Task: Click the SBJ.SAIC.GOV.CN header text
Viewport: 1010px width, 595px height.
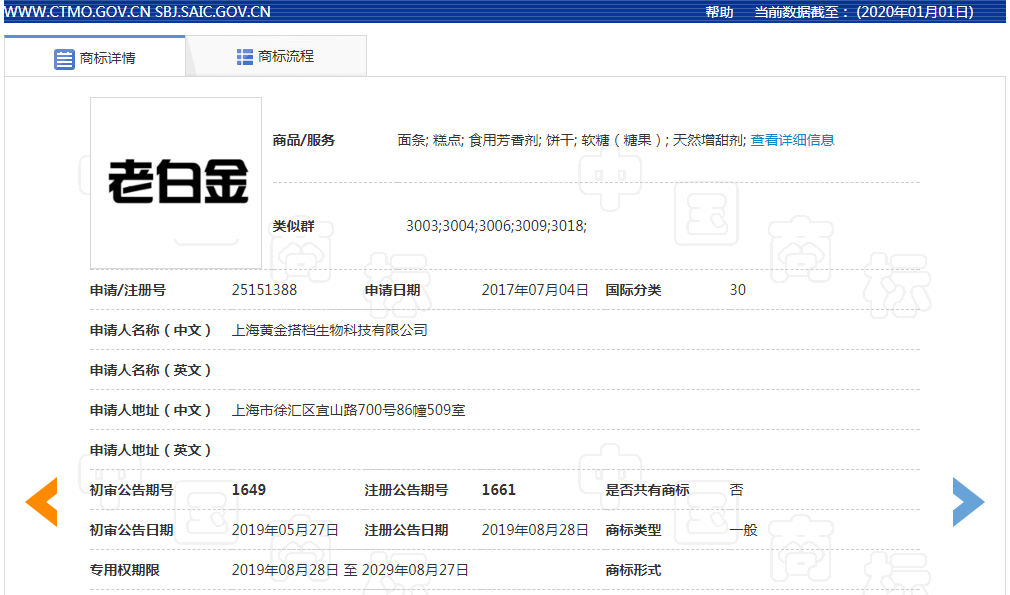Action: coord(212,12)
